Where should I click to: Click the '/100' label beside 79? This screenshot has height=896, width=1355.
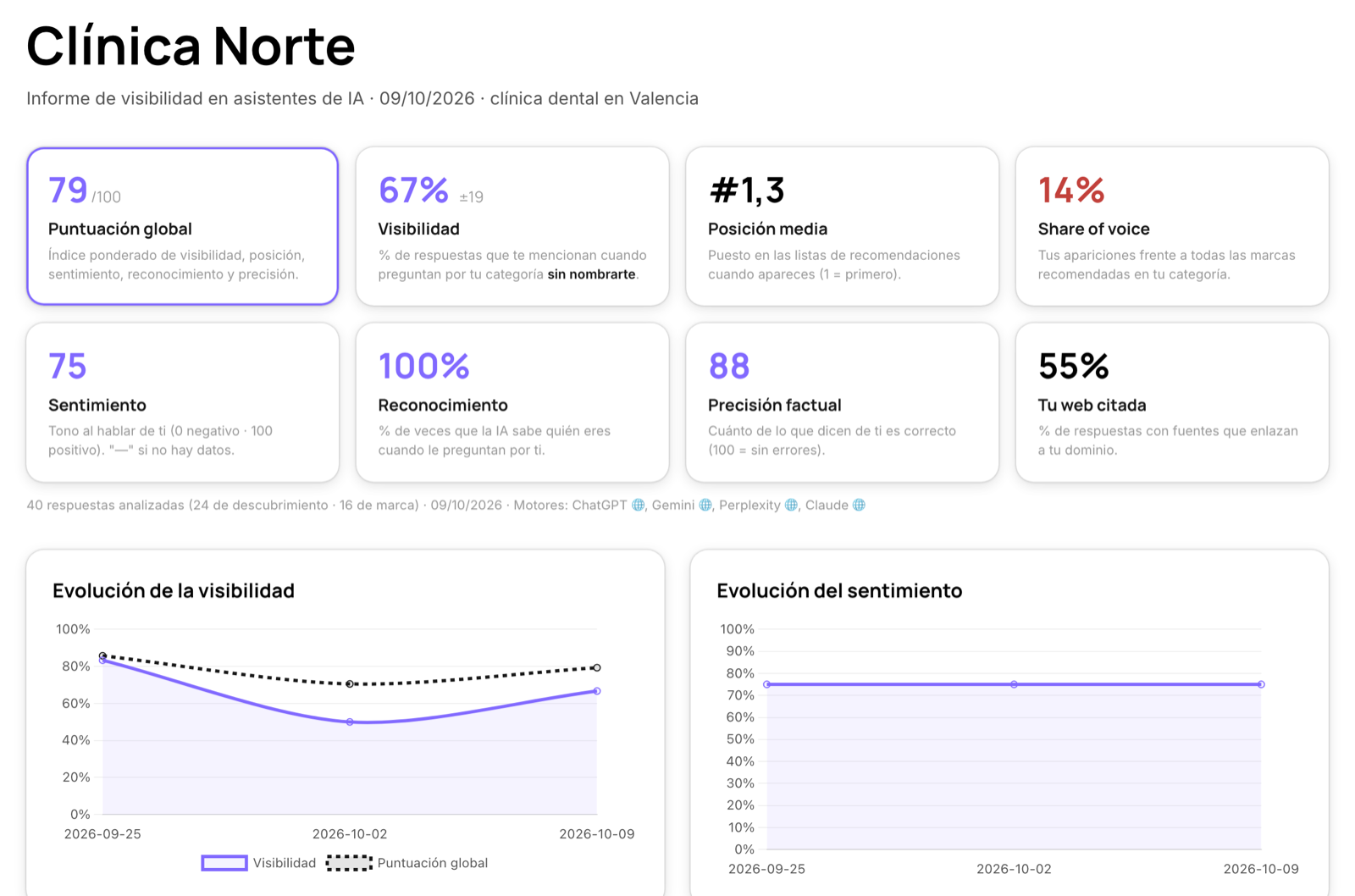point(106,197)
